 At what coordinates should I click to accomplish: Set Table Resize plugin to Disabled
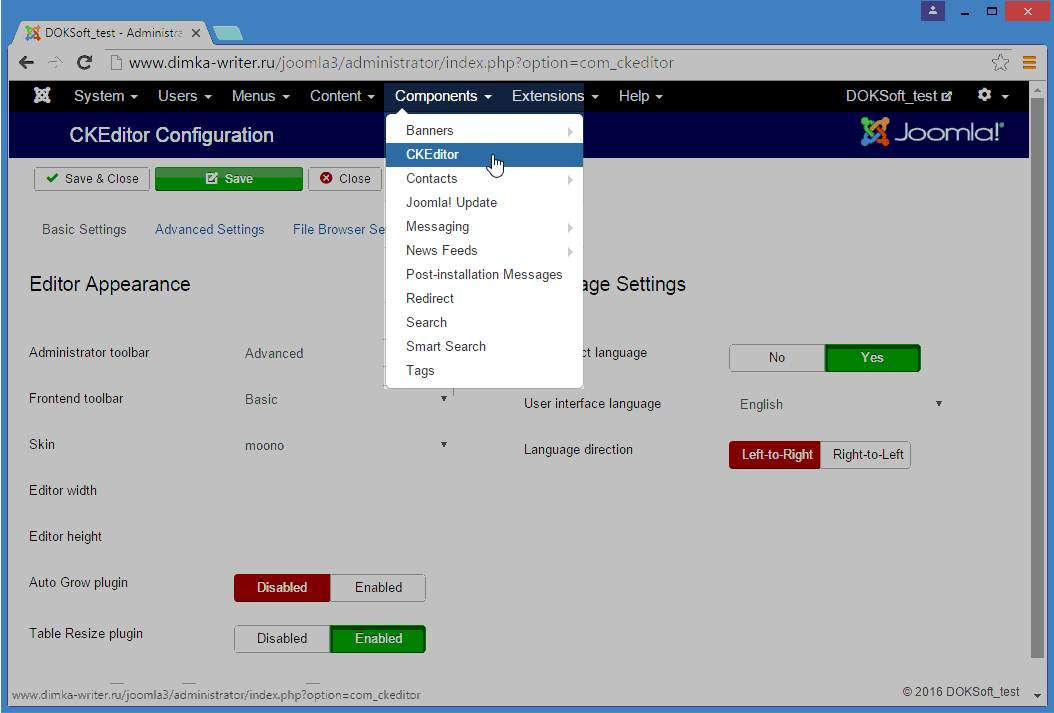[x=282, y=639]
